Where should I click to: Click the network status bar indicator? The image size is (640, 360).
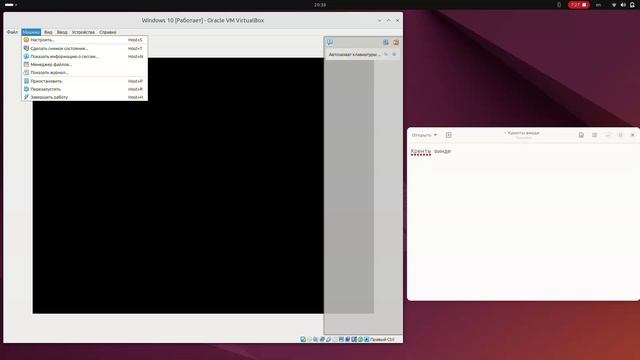[x=322, y=339]
